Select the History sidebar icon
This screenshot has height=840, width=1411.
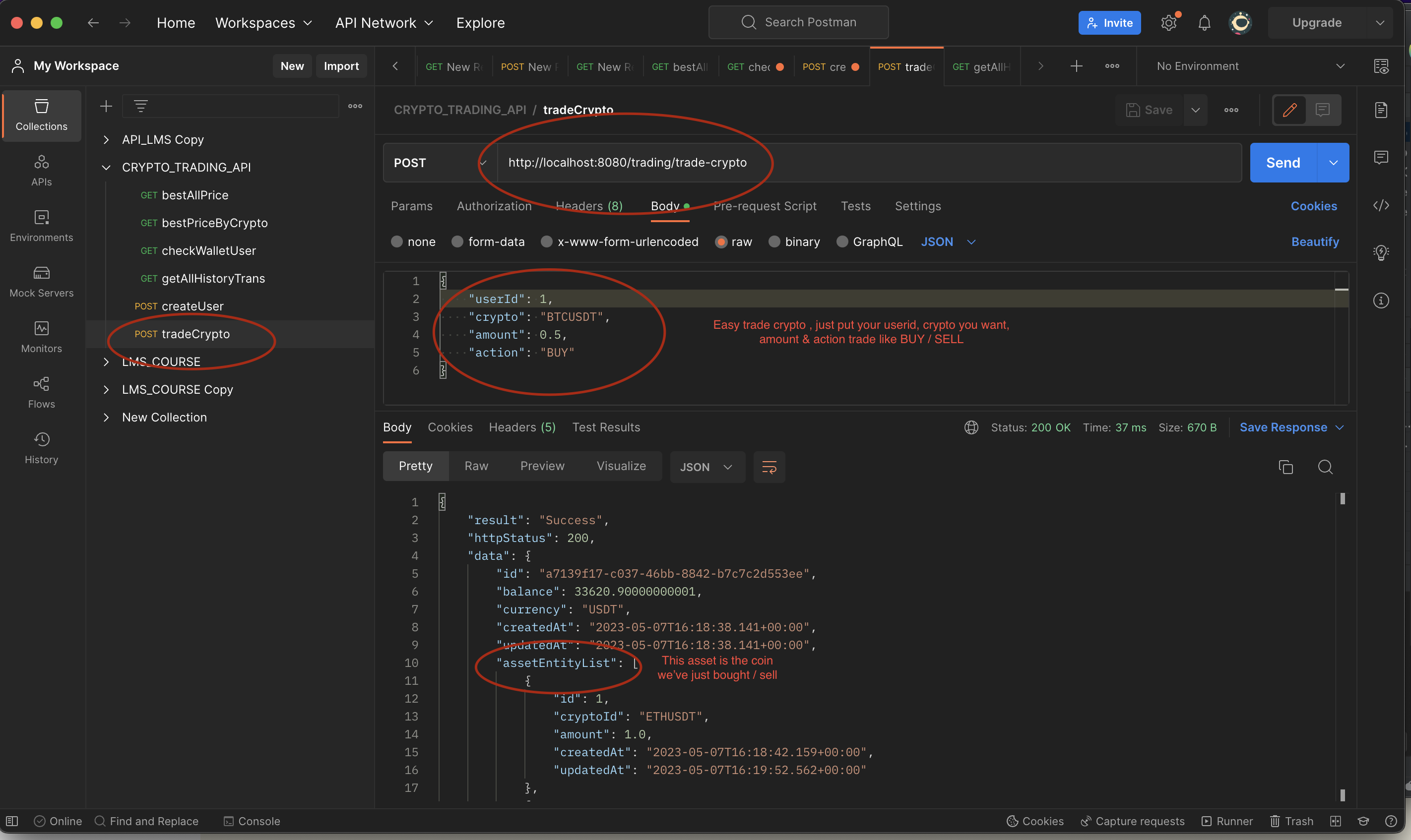click(x=41, y=447)
